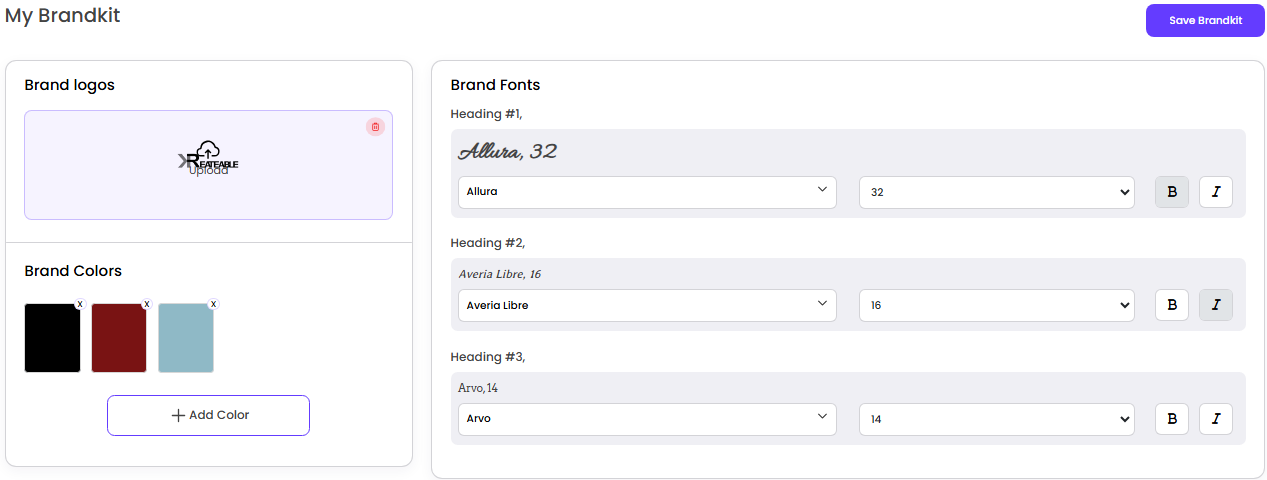This screenshot has height=480, width=1267.
Task: Toggle italic for Heading #1
Action: 1215,192
